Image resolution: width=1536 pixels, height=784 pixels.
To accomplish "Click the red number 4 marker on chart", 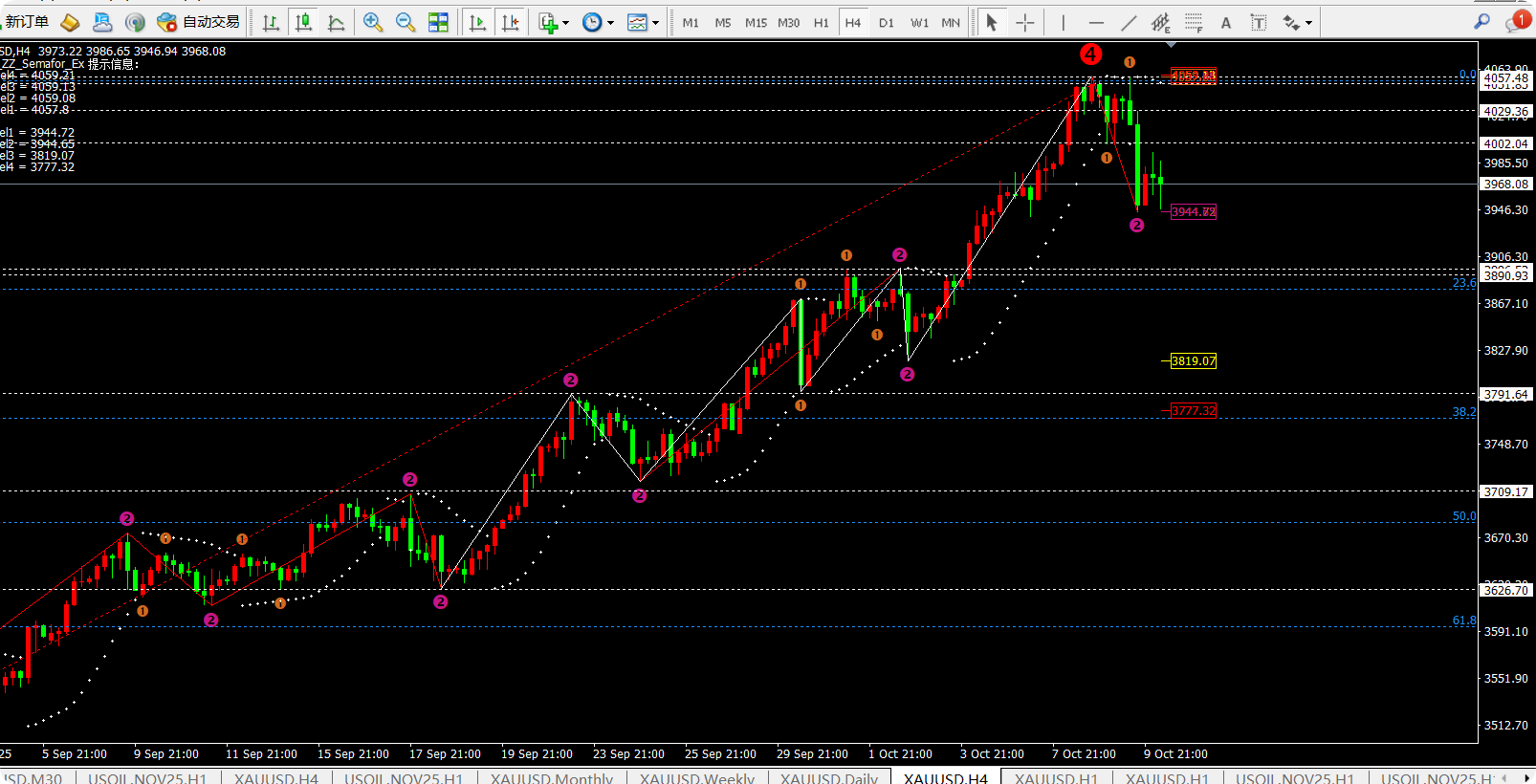I will (x=1090, y=54).
